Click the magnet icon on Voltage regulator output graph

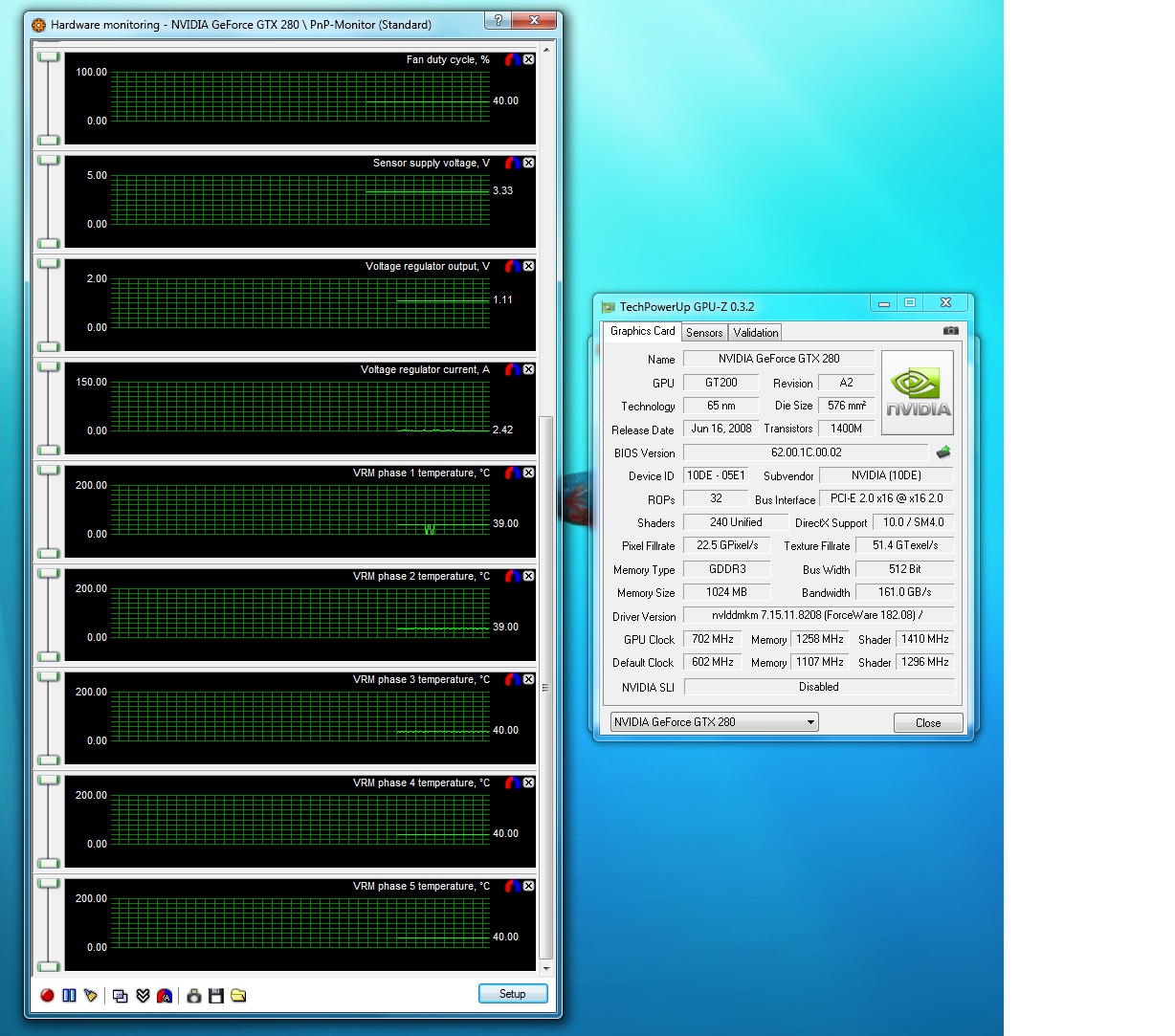(513, 266)
